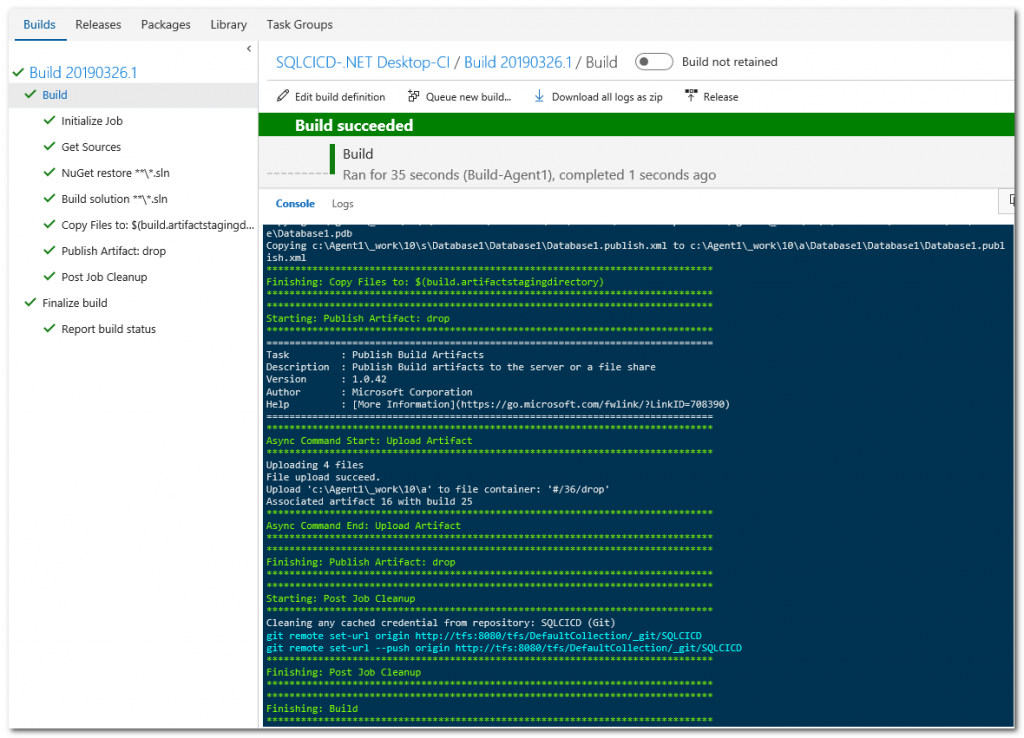Open the Build 20190326.1 breadcrumb link
This screenshot has height=738, width=1024.
point(517,62)
